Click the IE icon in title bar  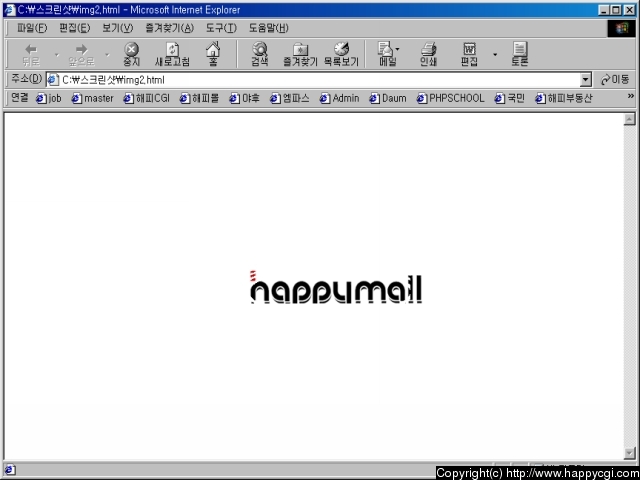[9, 10]
